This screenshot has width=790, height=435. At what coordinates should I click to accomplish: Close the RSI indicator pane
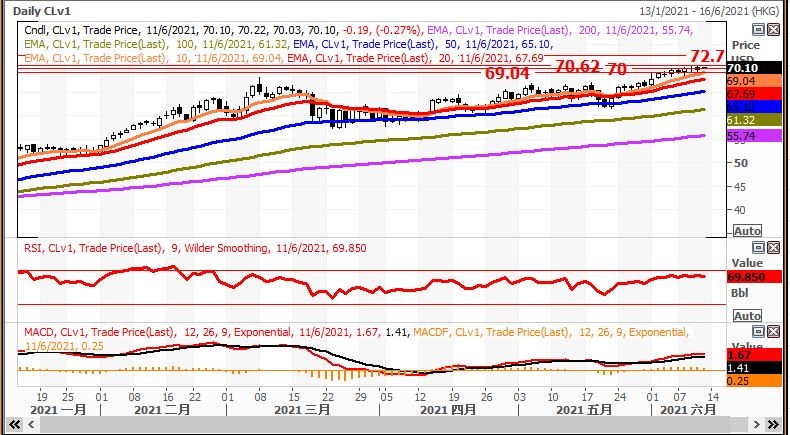[x=771, y=246]
